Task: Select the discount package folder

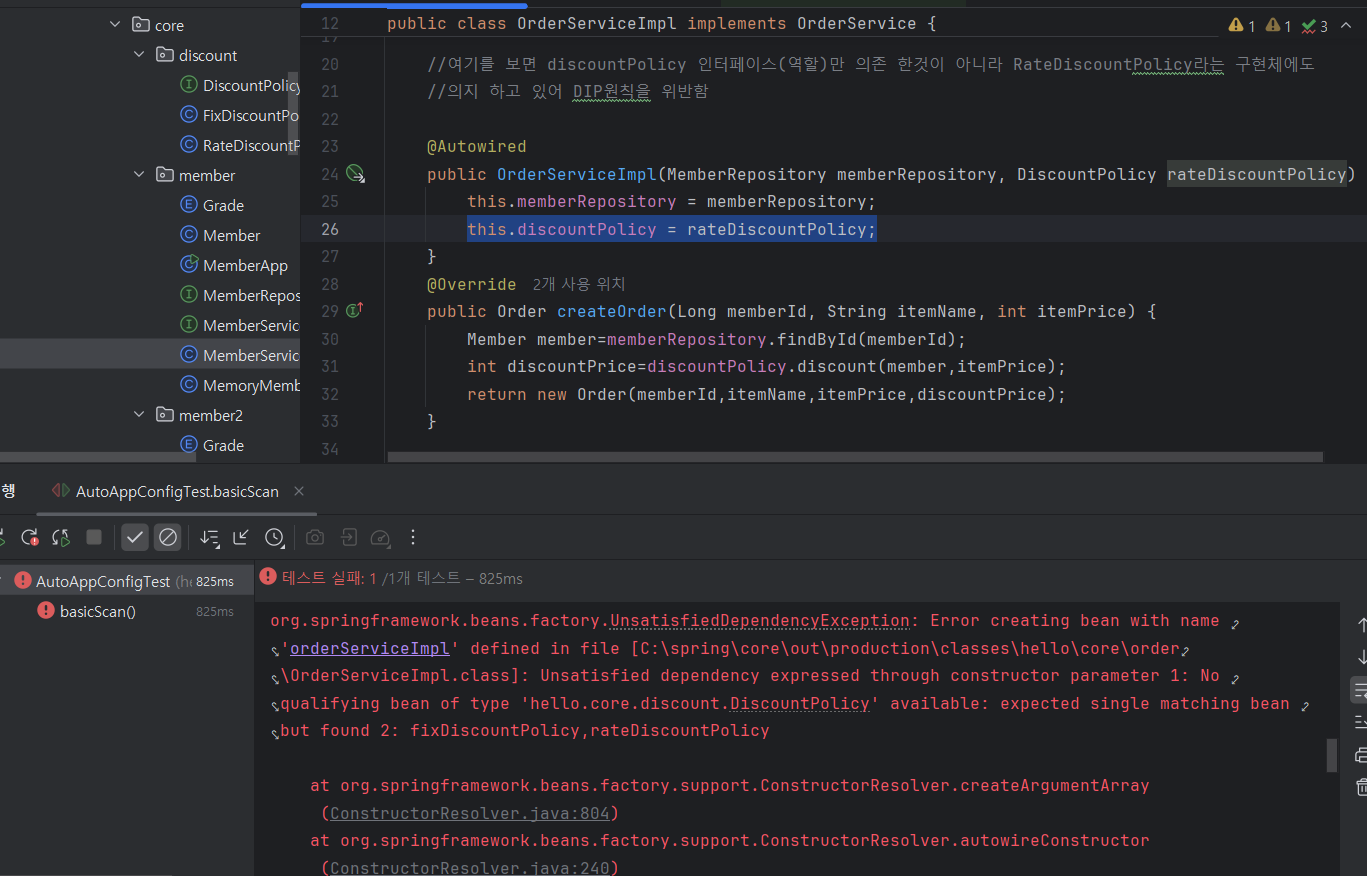Action: click(x=197, y=55)
